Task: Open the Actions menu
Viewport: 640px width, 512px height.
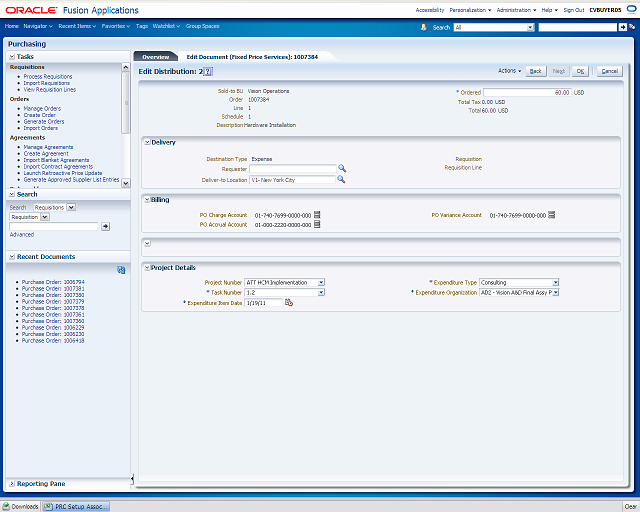Action: 509,71
